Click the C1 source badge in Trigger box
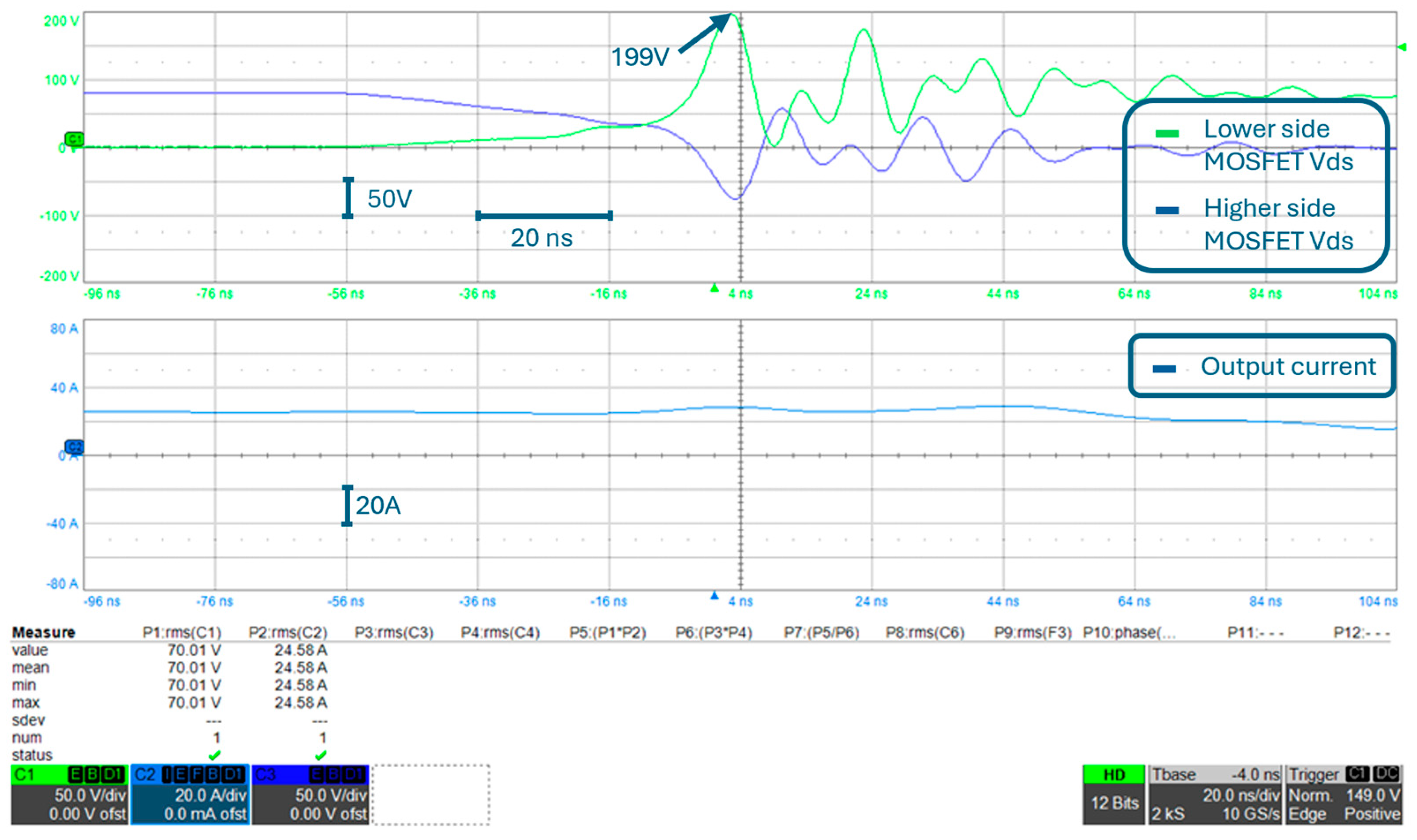The width and height of the screenshot is (1417, 840). click(x=1357, y=773)
